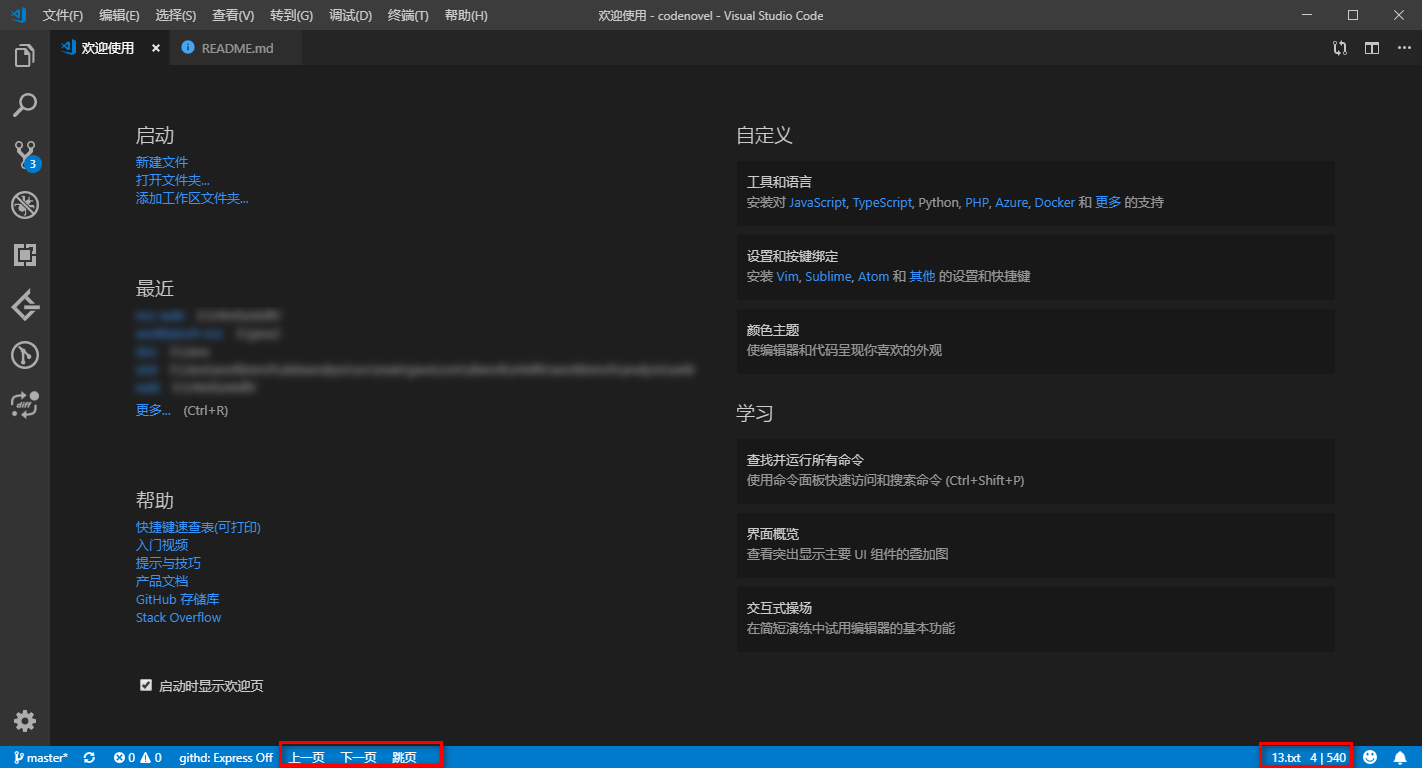1422x768 pixels.
Task: Close the 欢迎使用 tab
Action: 156,48
